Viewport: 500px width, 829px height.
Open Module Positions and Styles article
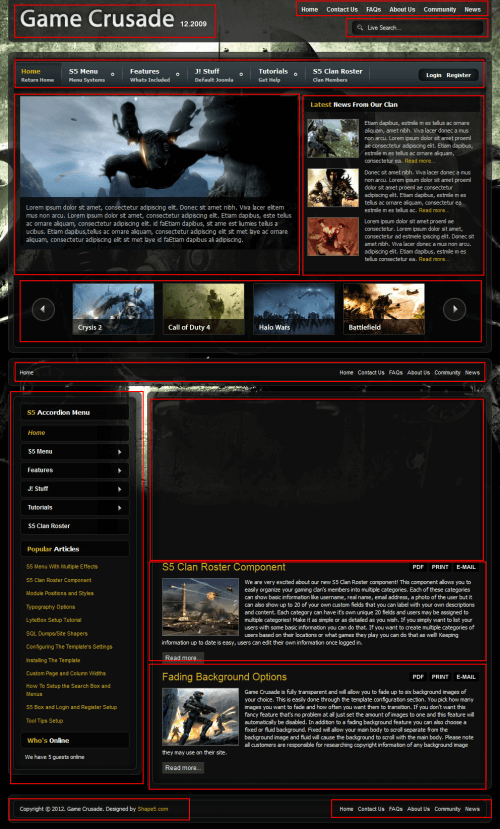(60, 593)
